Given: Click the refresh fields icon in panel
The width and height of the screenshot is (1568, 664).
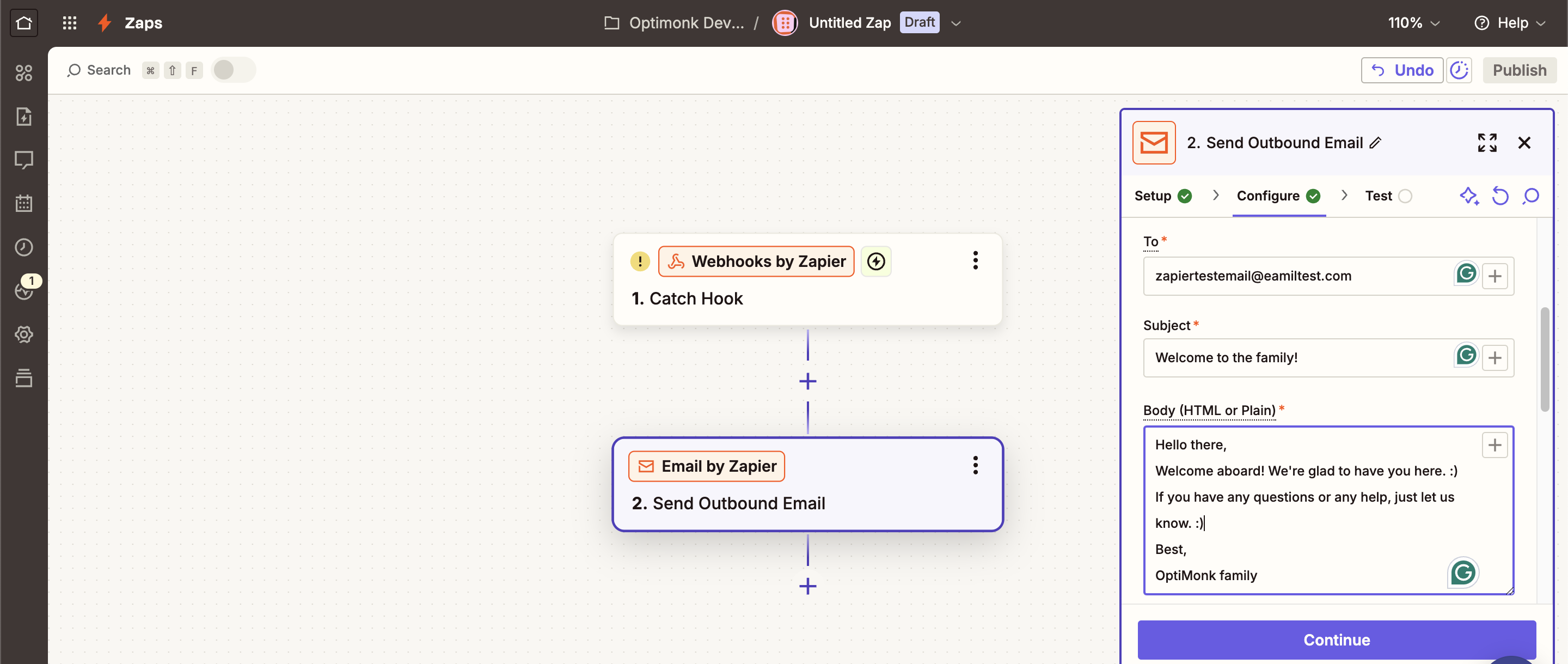Looking at the screenshot, I should pos(1500,196).
